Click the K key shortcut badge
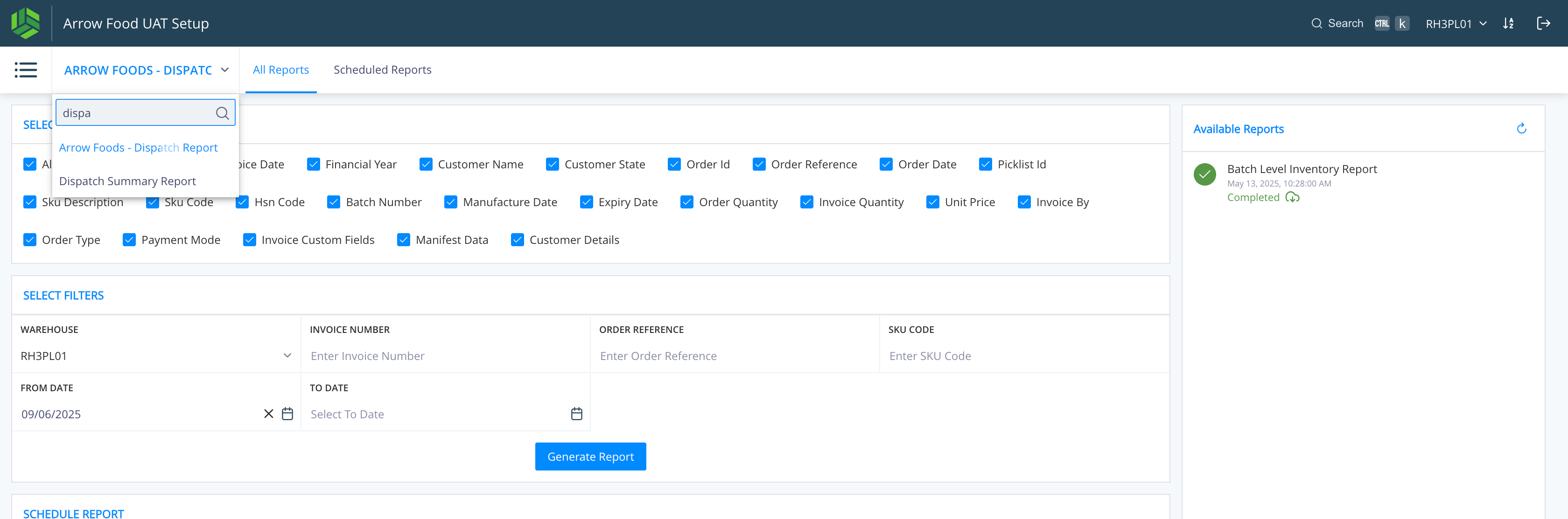The width and height of the screenshot is (1568, 519). pyautogui.click(x=1402, y=24)
